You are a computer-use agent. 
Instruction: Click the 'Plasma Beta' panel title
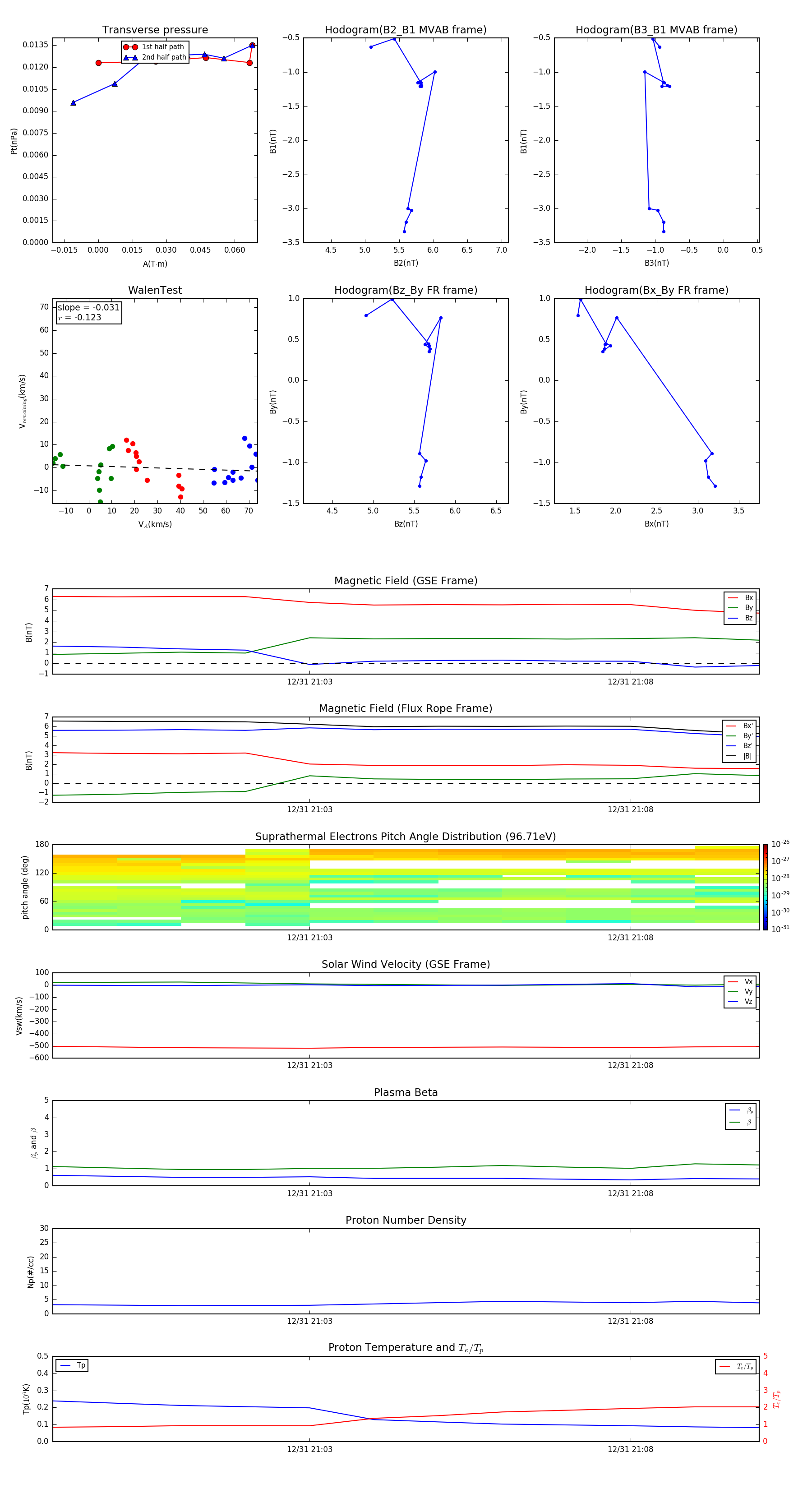coord(406,1092)
